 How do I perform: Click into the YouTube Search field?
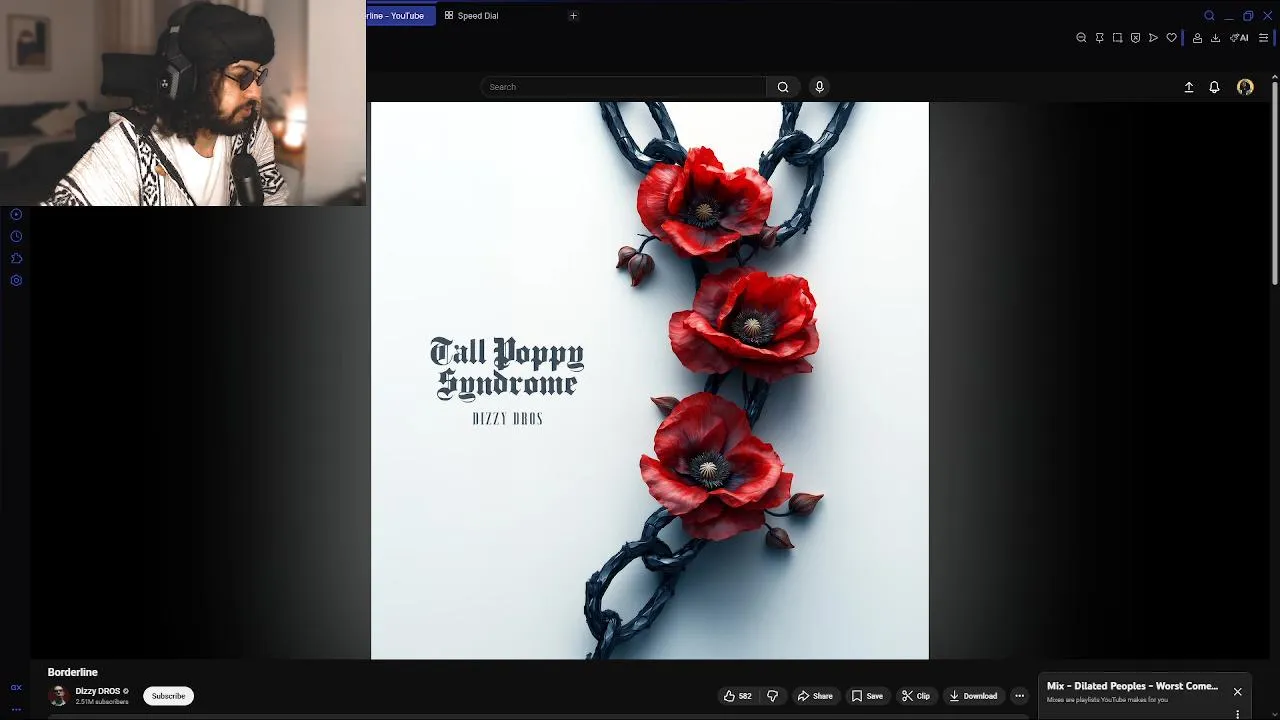point(623,87)
